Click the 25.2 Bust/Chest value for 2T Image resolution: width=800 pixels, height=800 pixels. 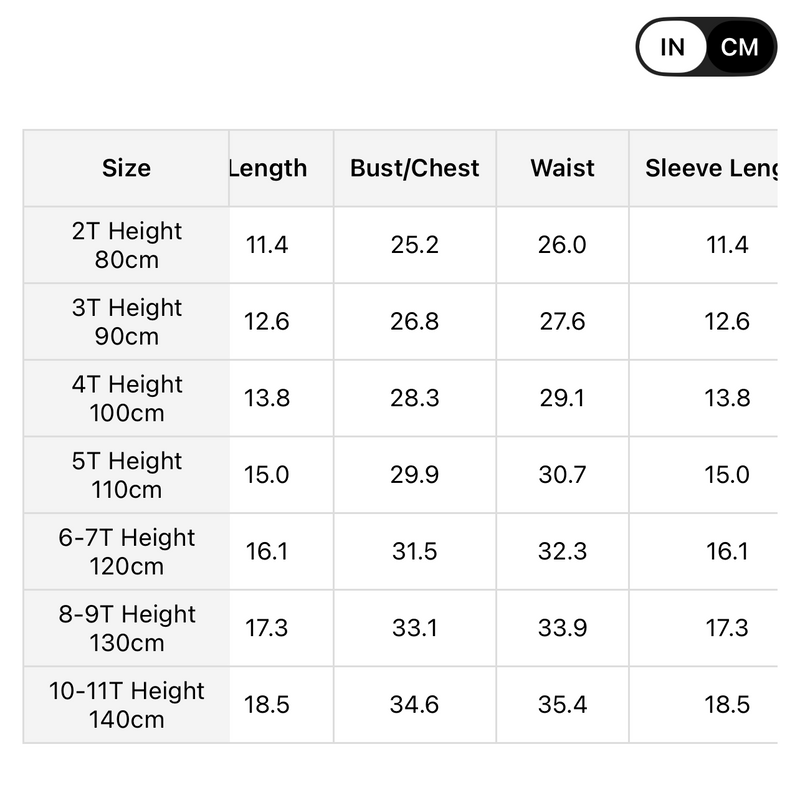415,245
